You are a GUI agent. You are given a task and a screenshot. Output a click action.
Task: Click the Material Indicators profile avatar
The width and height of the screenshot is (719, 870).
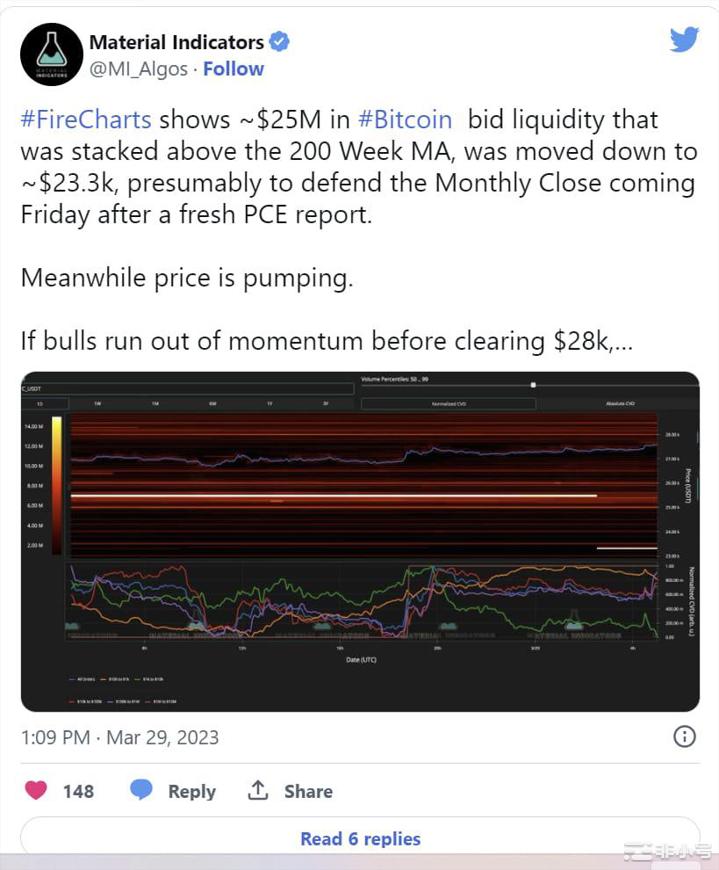51,54
